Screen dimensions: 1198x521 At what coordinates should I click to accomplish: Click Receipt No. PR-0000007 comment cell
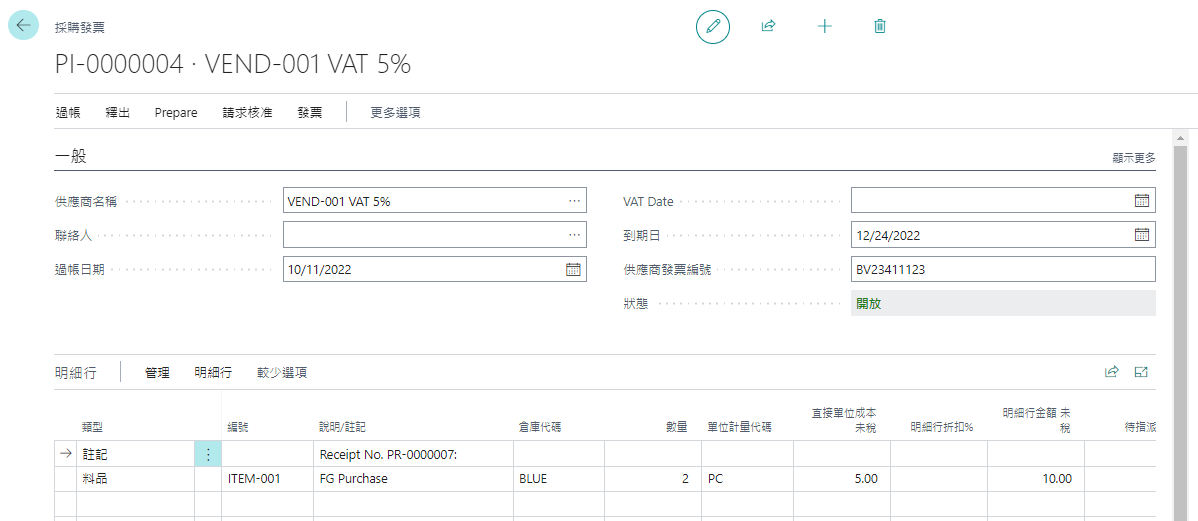click(413, 454)
